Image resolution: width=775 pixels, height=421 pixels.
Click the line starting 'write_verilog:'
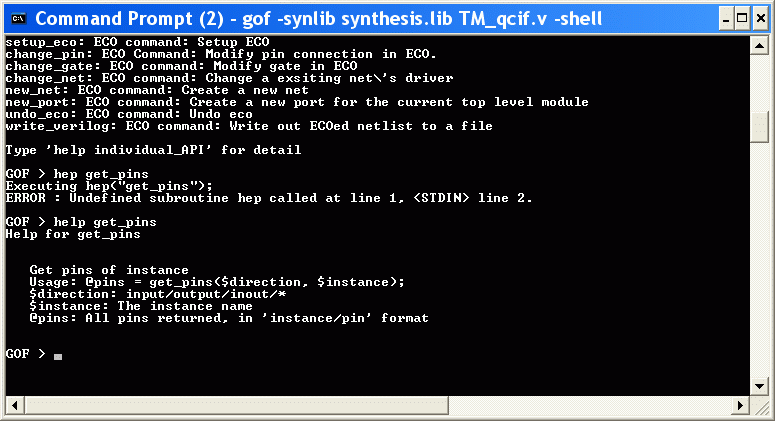pyautogui.click(x=249, y=126)
